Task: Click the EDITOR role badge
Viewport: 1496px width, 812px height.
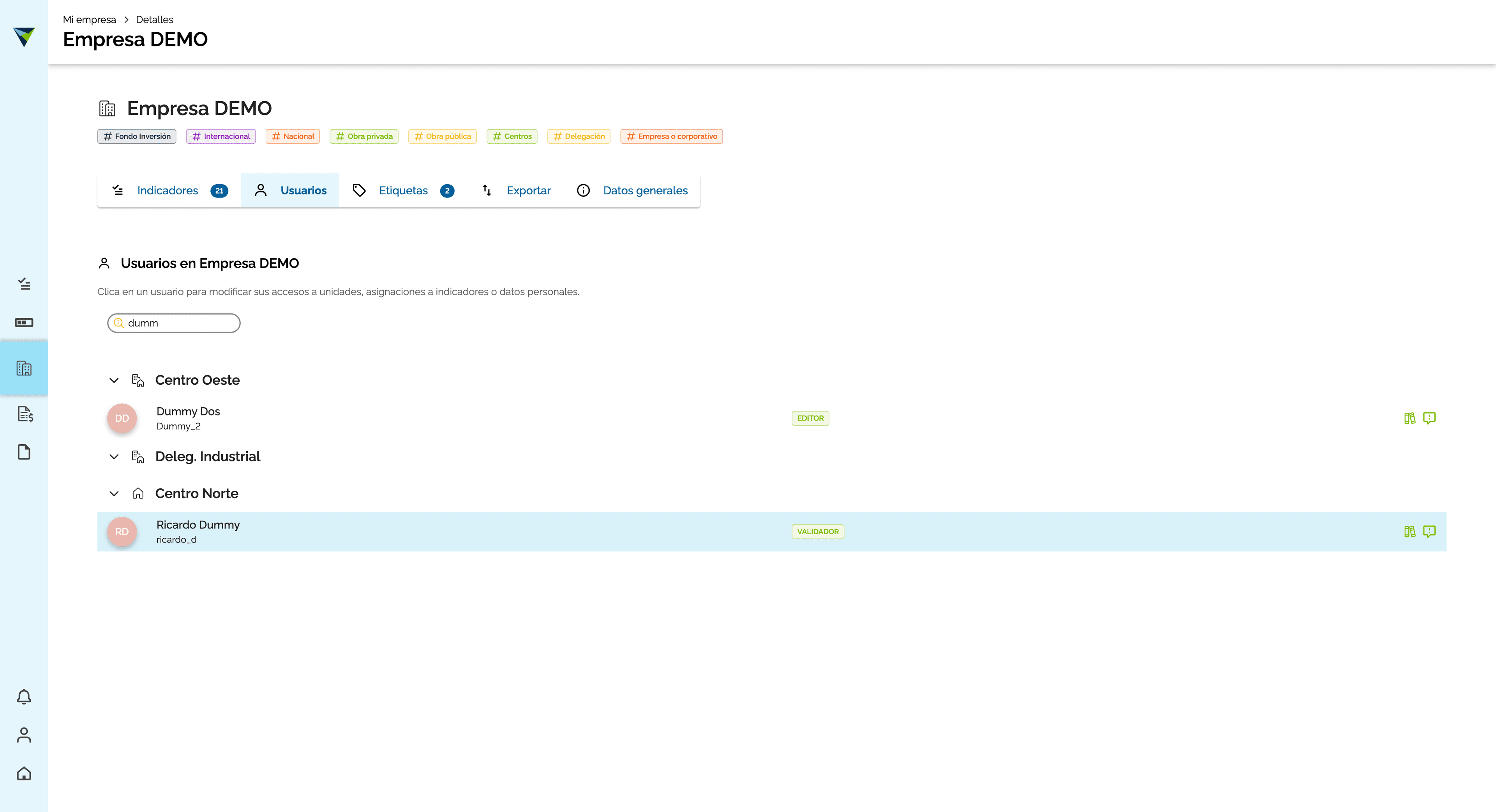Action: coord(810,418)
